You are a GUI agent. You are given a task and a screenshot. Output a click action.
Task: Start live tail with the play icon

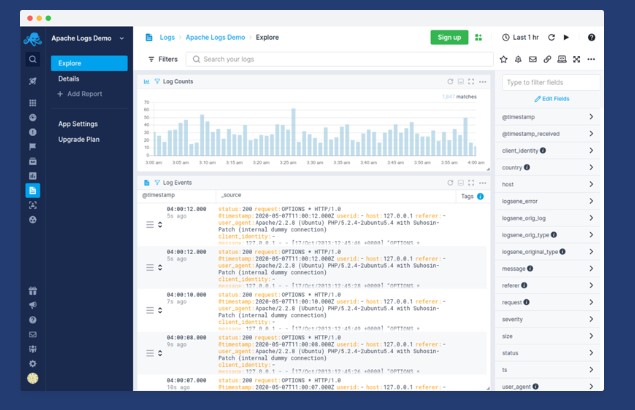pyautogui.click(x=566, y=37)
